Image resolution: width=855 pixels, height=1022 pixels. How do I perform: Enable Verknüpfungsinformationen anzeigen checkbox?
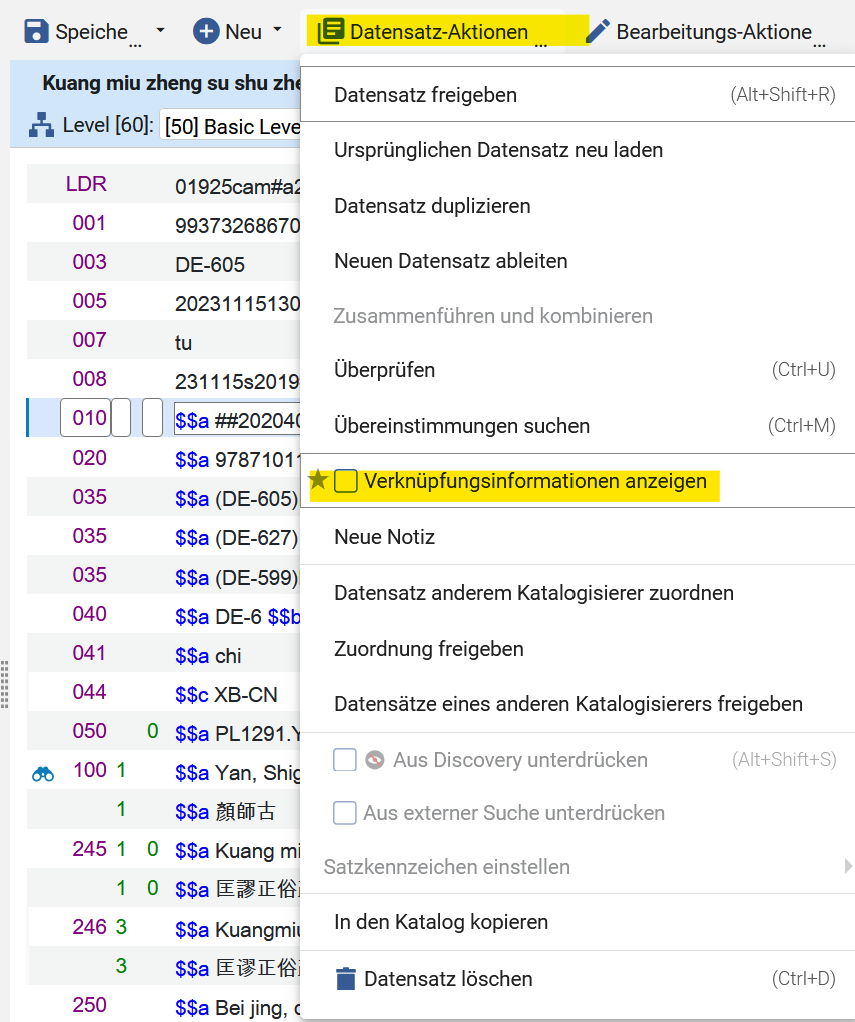tap(345, 481)
